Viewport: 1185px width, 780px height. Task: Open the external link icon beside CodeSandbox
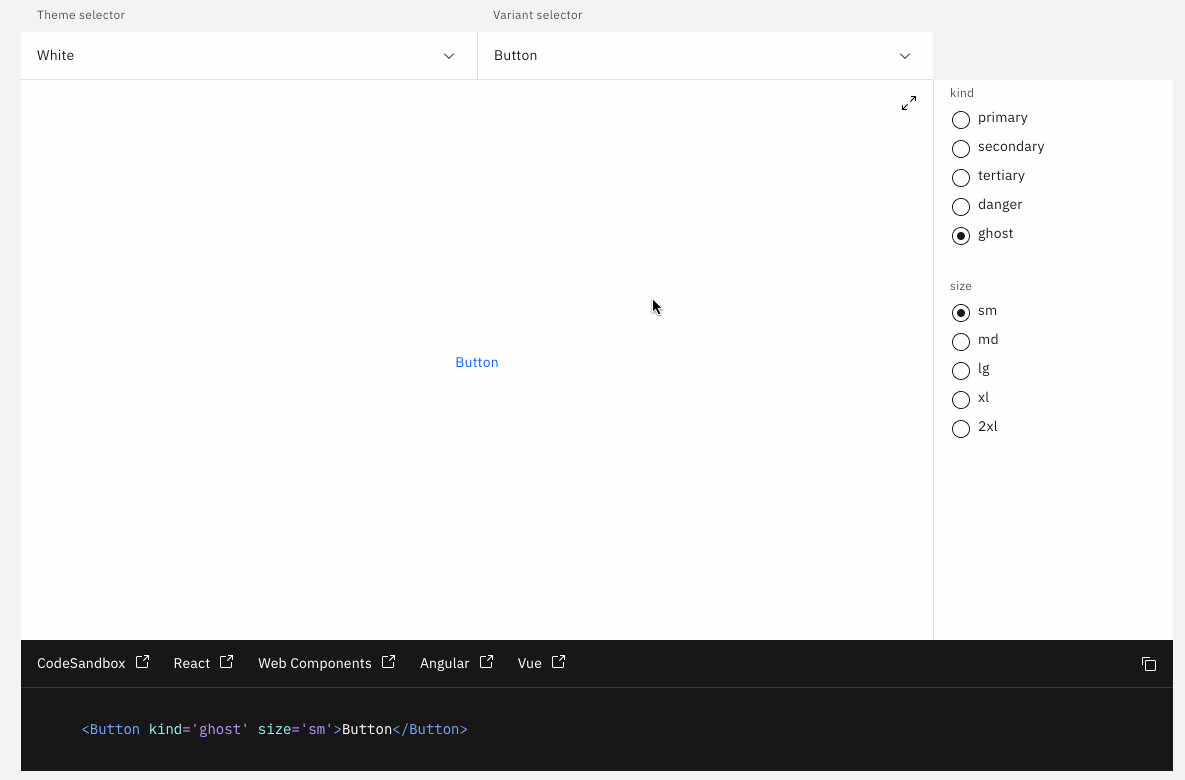click(142, 661)
